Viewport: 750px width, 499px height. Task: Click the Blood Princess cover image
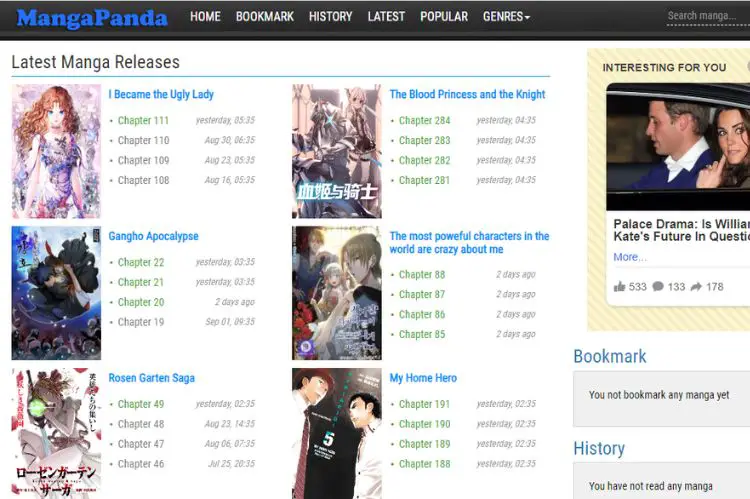coord(337,151)
